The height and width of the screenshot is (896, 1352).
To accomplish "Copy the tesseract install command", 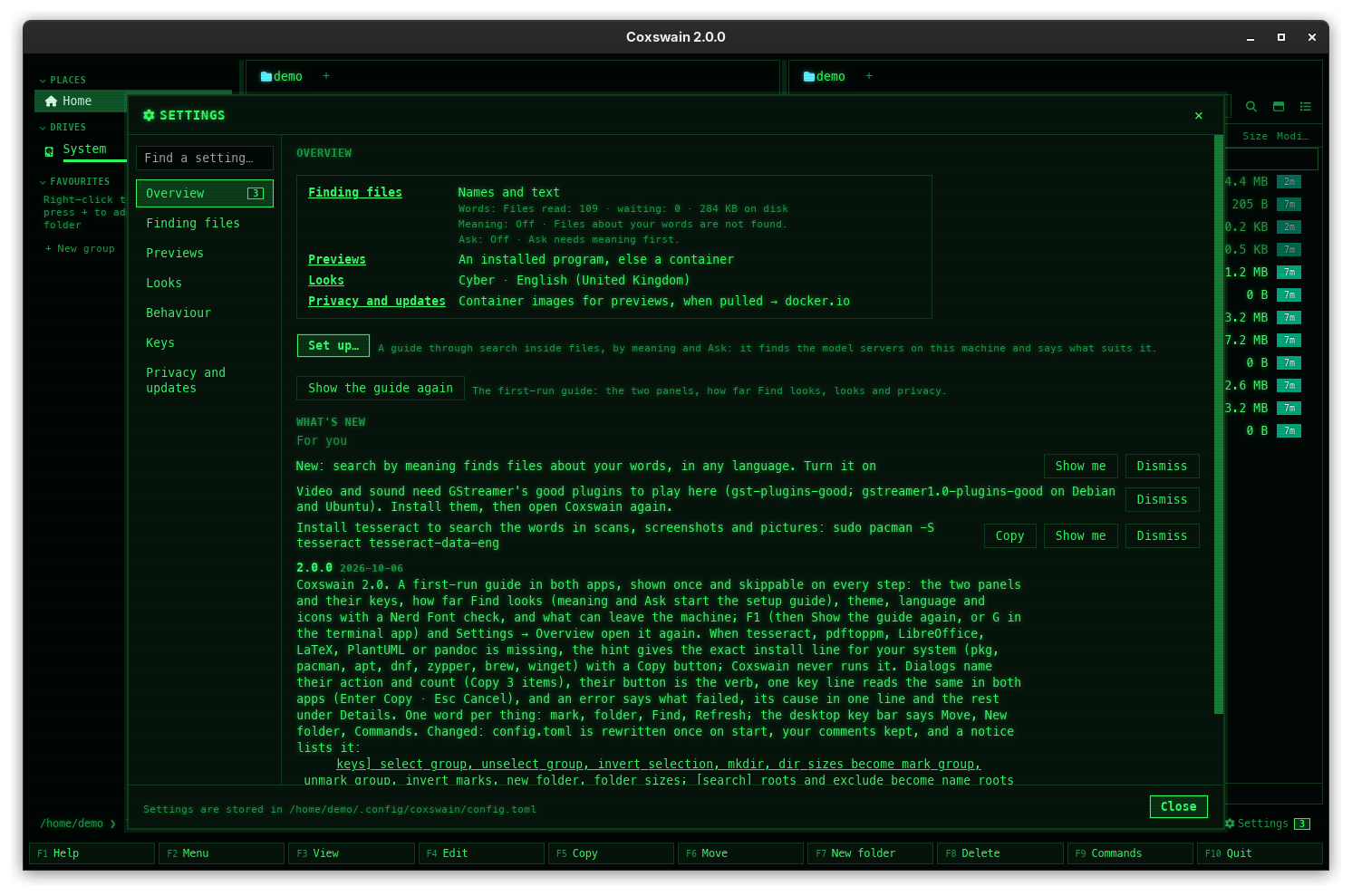I will coord(1009,535).
